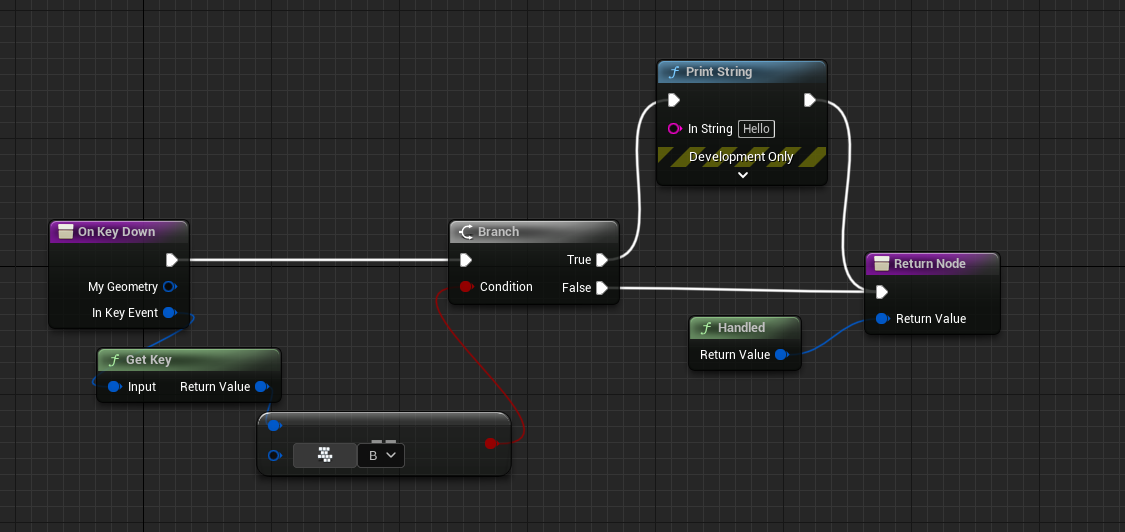1125x532 pixels.
Task: Click the On Key Down execution output pin
Action: pyautogui.click(x=172, y=260)
